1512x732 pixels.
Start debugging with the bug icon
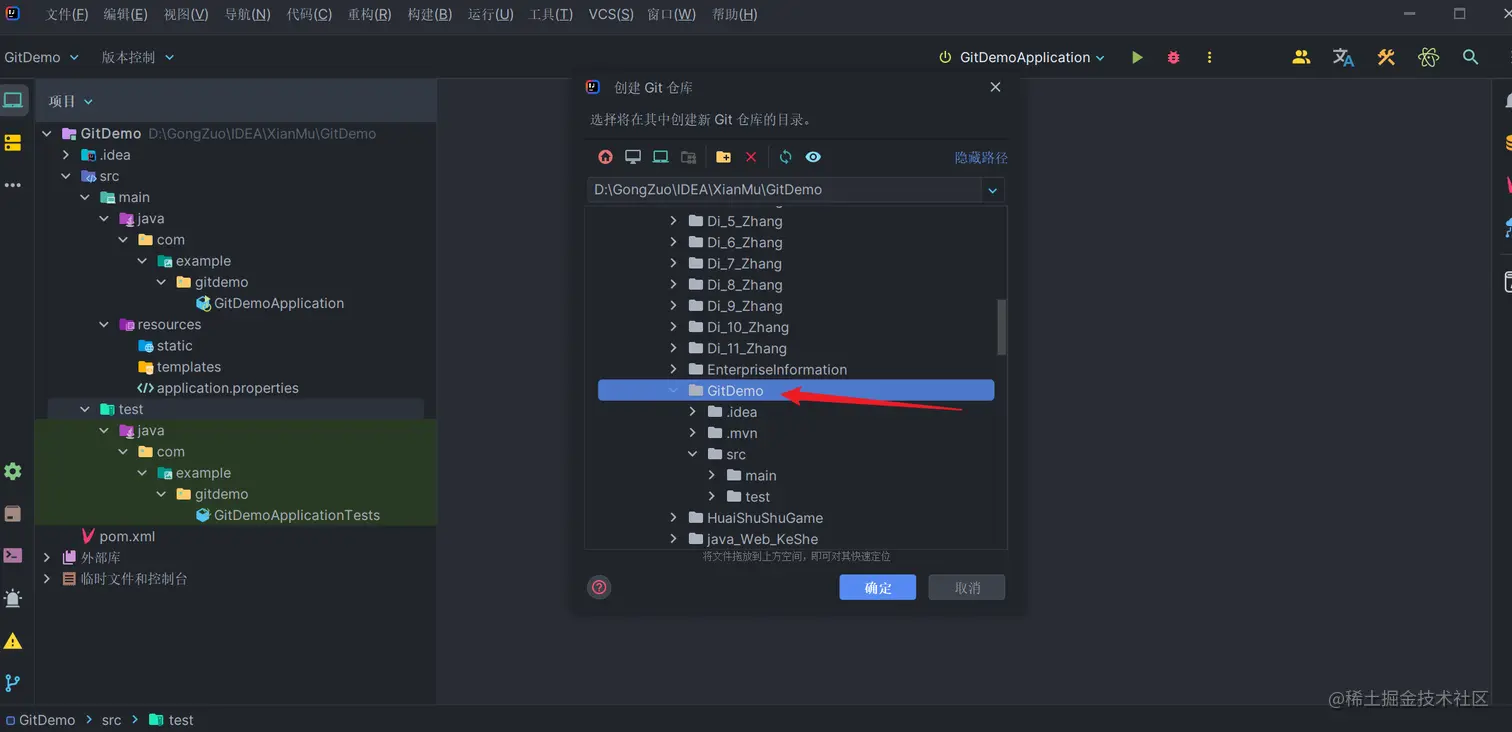(x=1172, y=57)
